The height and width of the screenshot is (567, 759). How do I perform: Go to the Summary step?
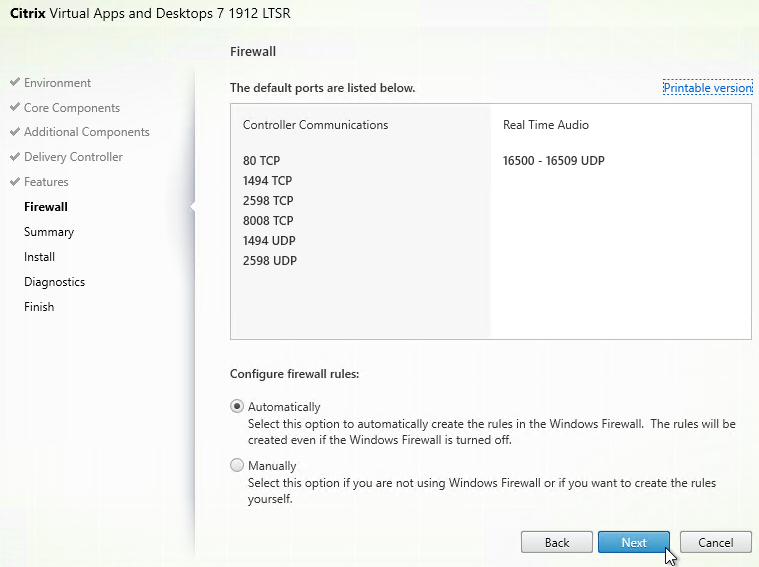pyautogui.click(x=49, y=232)
